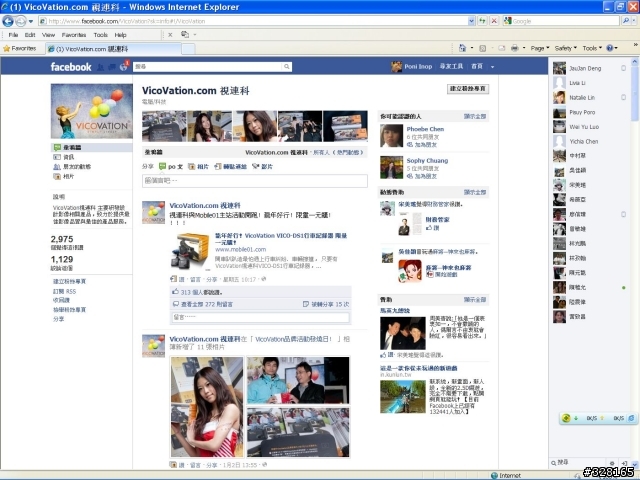This screenshot has width=640, height=480.
Task: Open the Page dropdown menu
Action: pyautogui.click(x=540, y=48)
